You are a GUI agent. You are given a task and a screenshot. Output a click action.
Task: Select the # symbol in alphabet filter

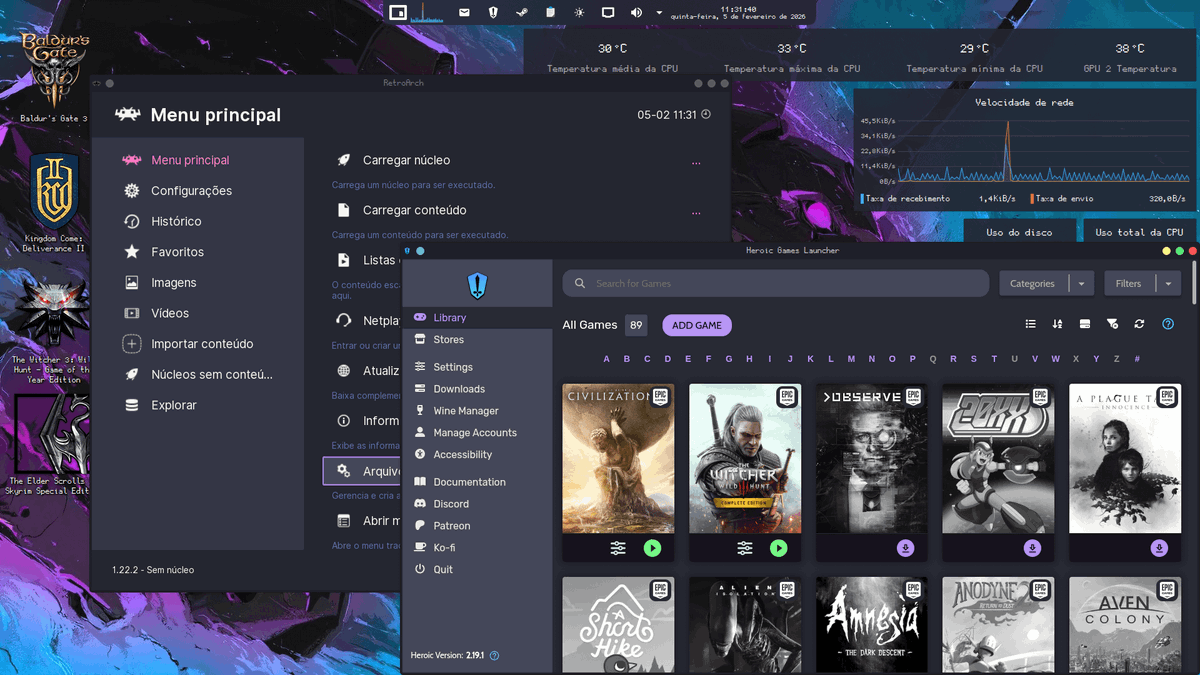tap(1137, 359)
